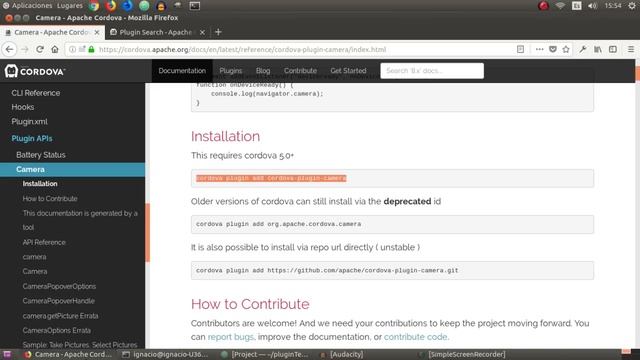This screenshot has width=640, height=360.
Task: Open the sound volume indicator
Action: (x=593, y=6)
